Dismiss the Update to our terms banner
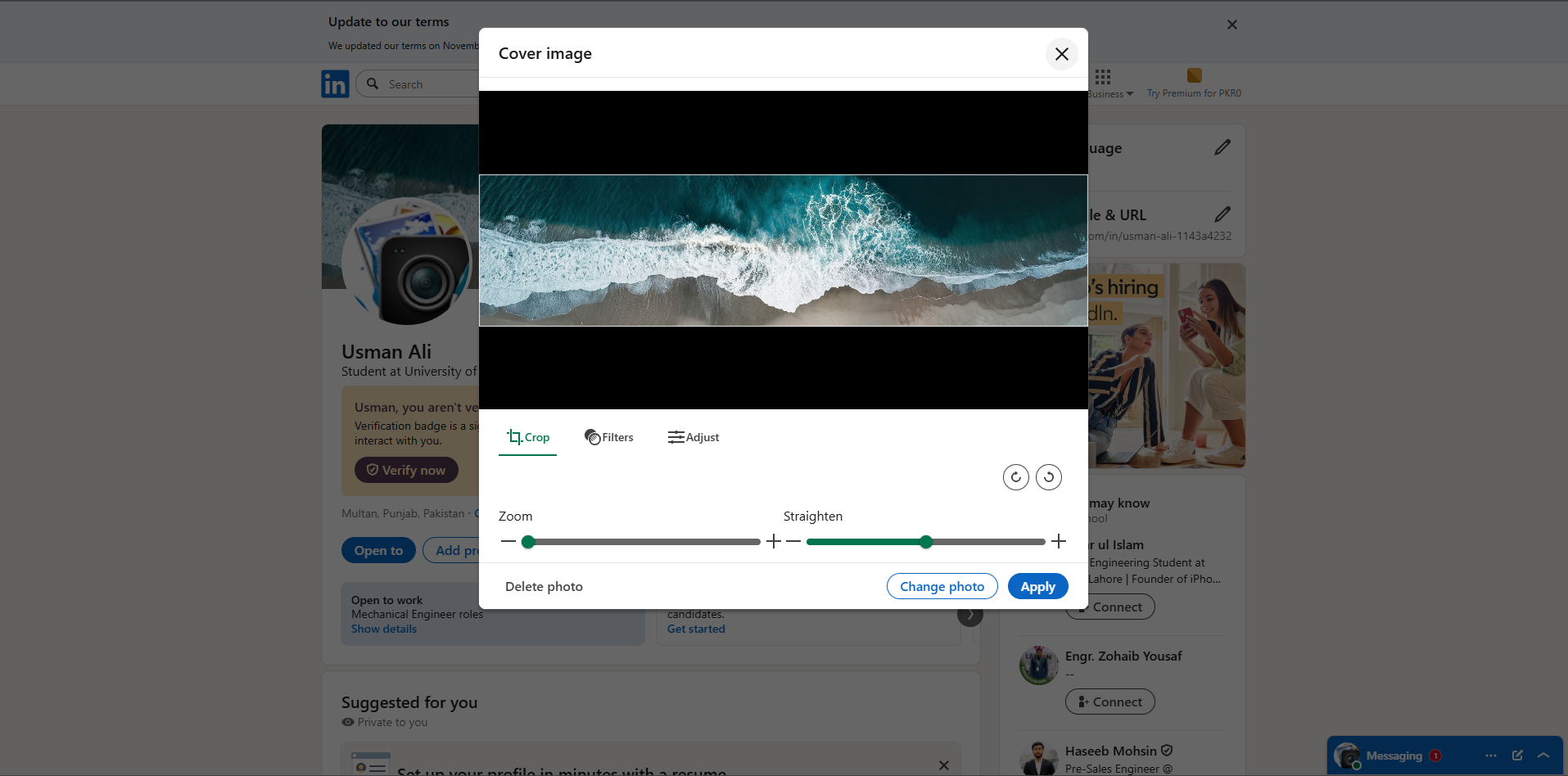This screenshot has height=776, width=1568. pos(1232,25)
